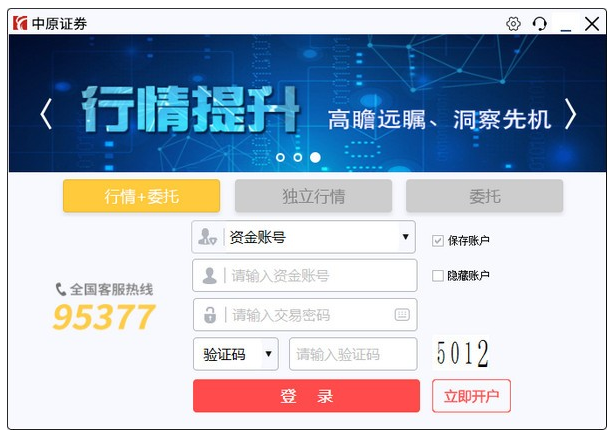The width and height of the screenshot is (613, 434).
Task: Refresh the 5012 captcha image
Action: coord(462,353)
